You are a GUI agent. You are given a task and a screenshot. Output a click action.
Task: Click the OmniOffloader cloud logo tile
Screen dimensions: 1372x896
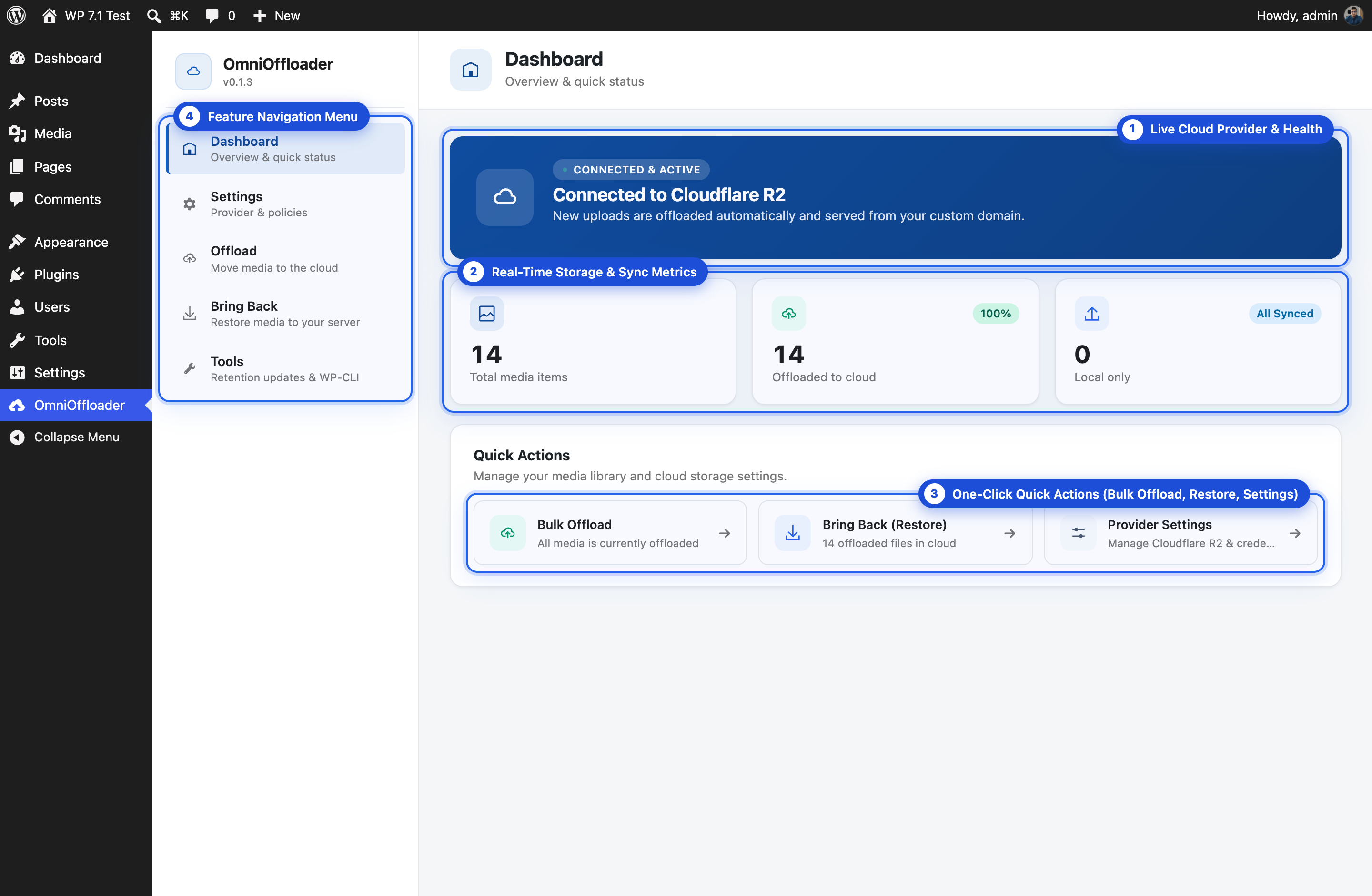193,71
